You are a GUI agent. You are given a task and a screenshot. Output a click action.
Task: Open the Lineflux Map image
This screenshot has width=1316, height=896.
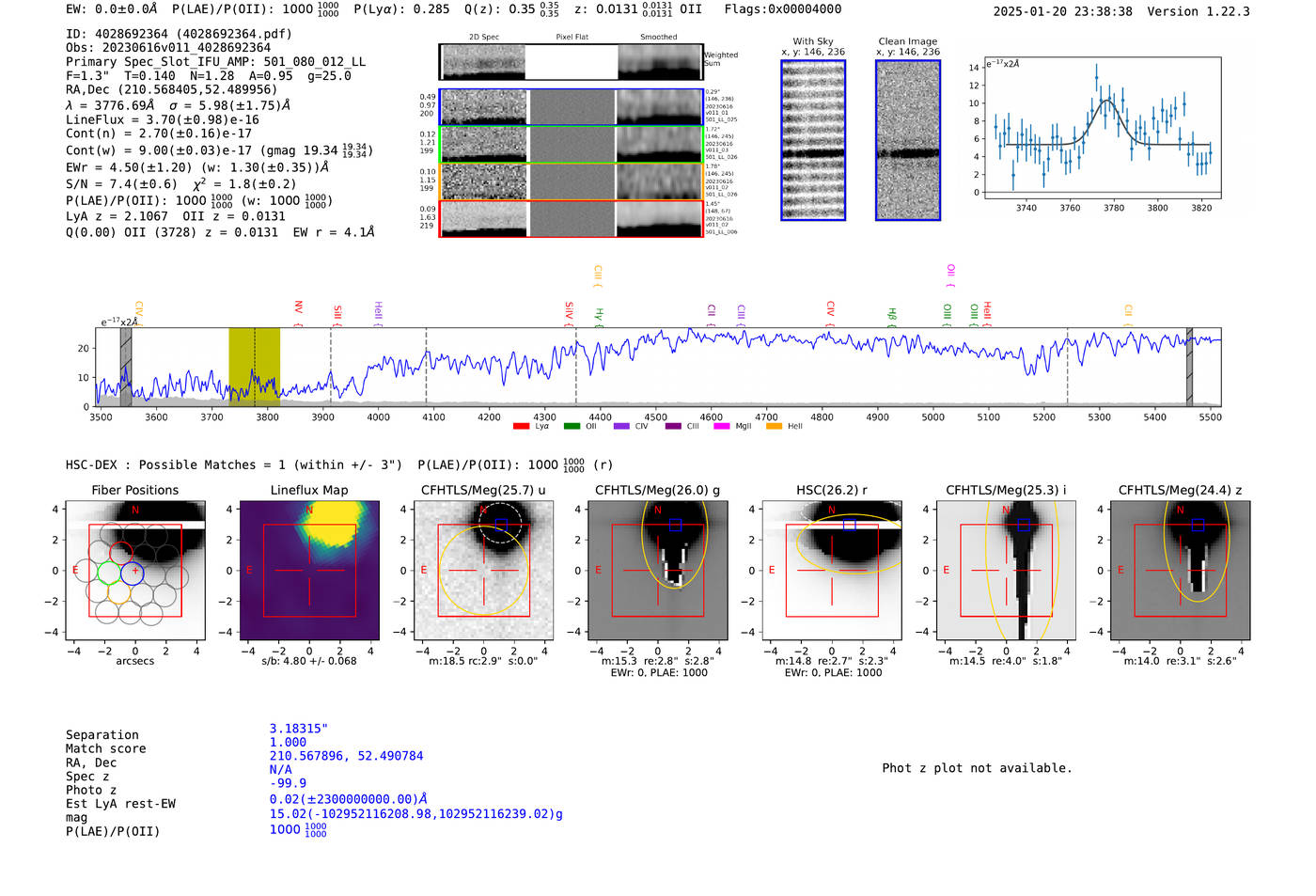[309, 571]
